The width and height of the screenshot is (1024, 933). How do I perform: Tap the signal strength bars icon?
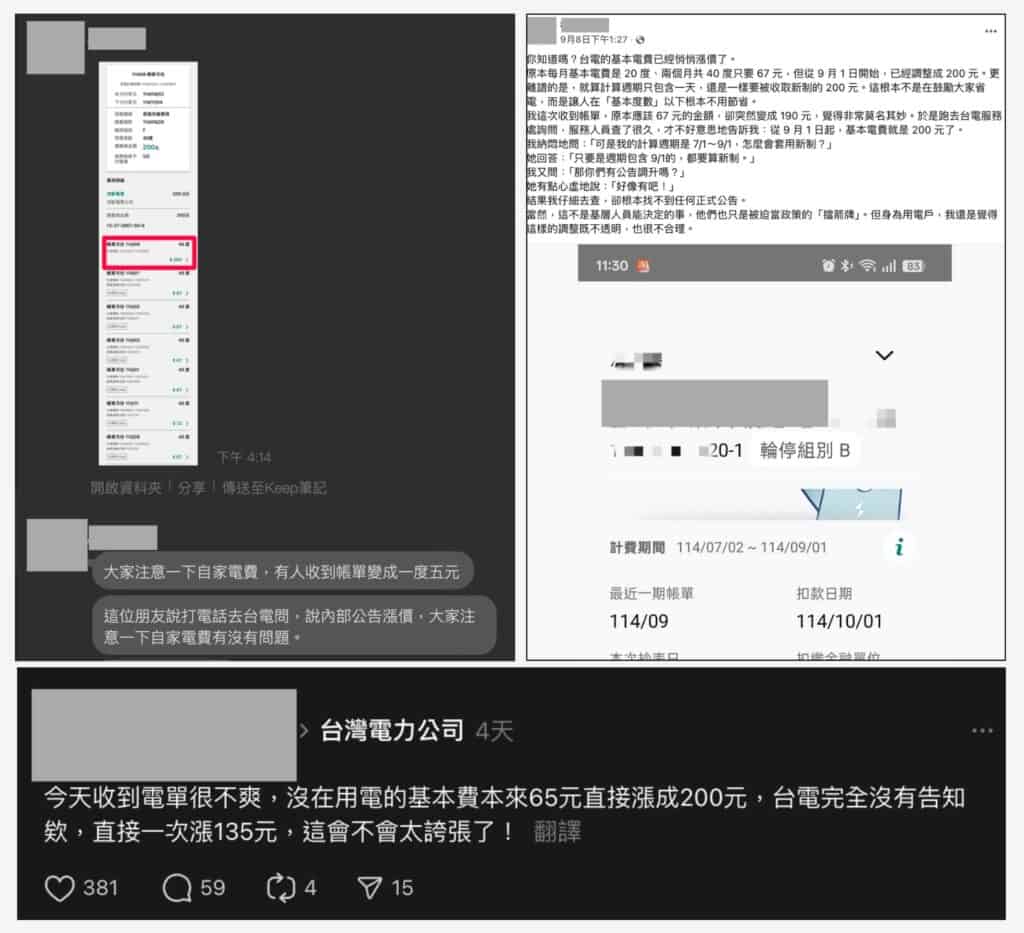point(888,266)
